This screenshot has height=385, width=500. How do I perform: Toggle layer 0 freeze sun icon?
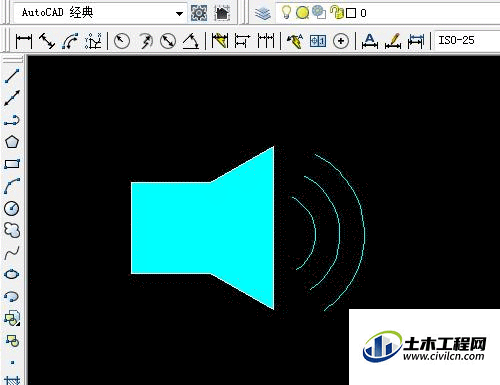[302, 13]
